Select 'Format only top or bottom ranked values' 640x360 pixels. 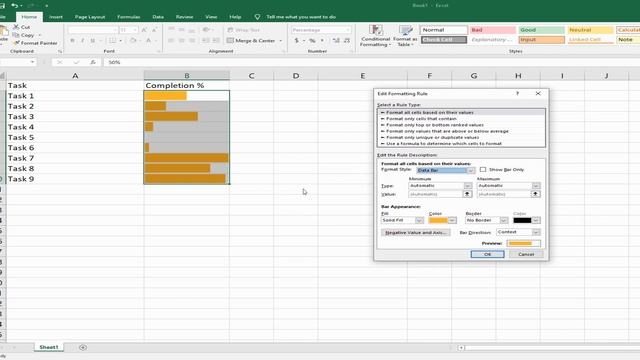pos(435,125)
